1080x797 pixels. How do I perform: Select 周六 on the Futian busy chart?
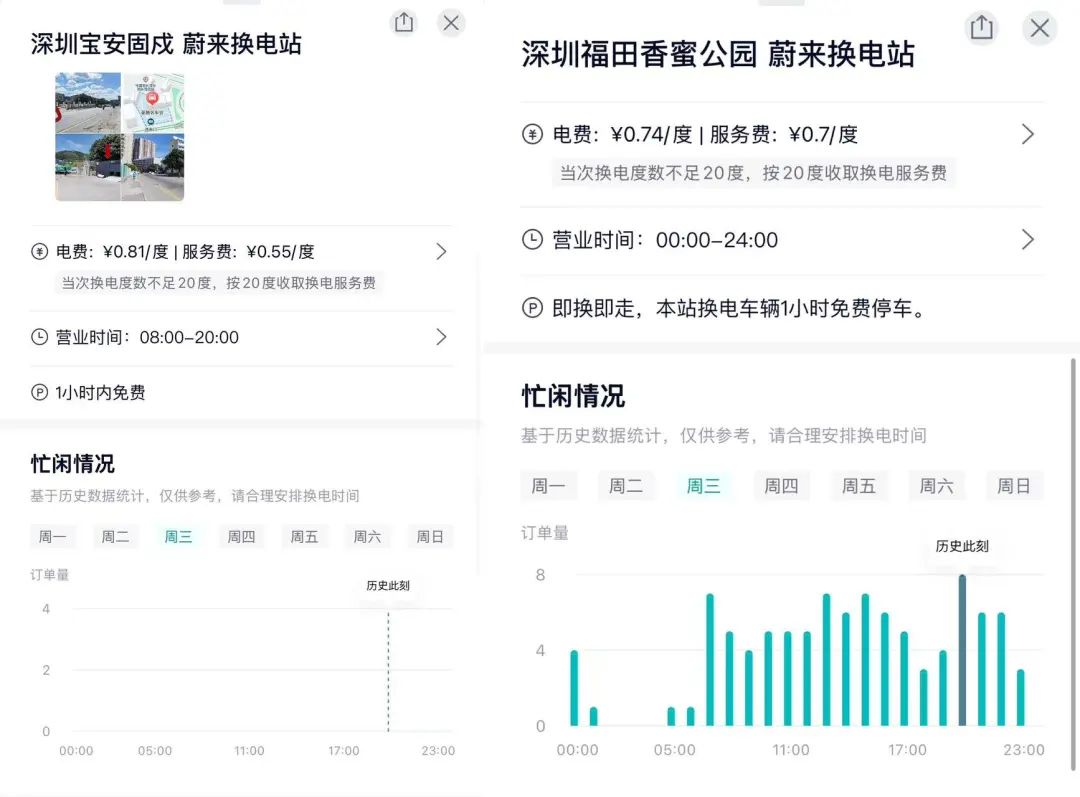coord(936,485)
